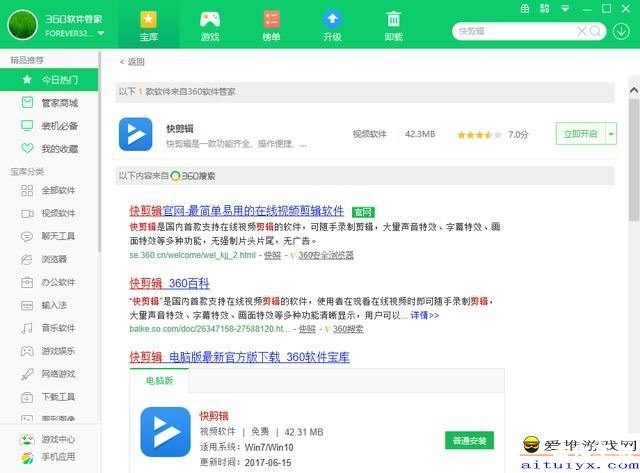Expand the arrow beside 立即开启

611,134
